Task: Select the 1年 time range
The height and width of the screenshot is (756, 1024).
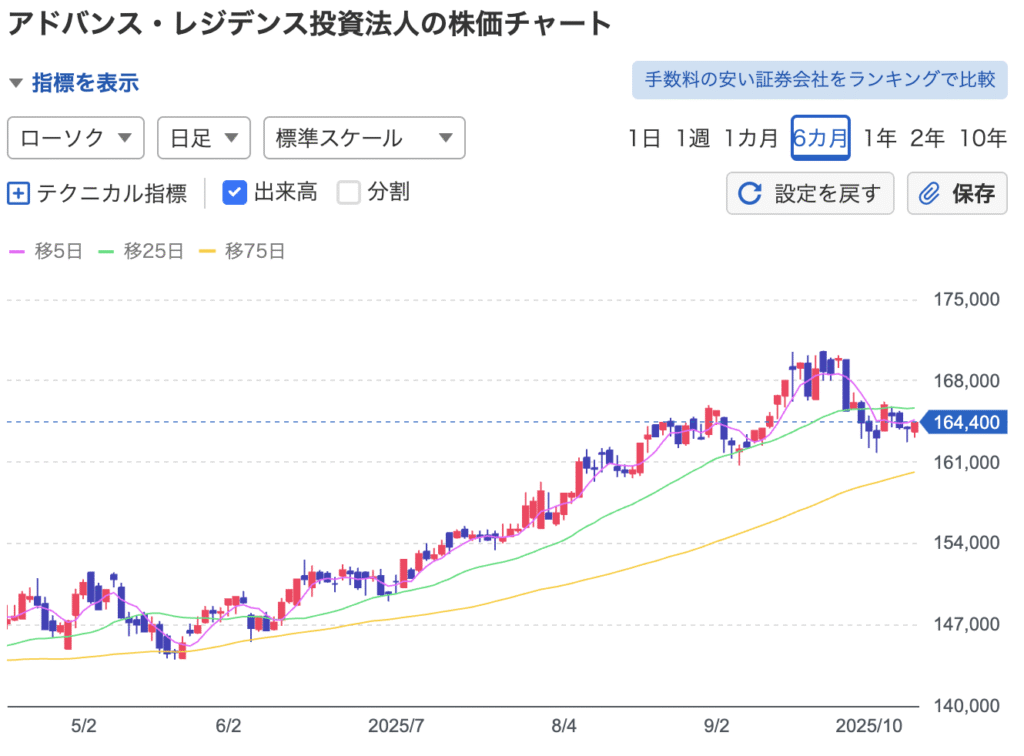Action: click(x=880, y=138)
